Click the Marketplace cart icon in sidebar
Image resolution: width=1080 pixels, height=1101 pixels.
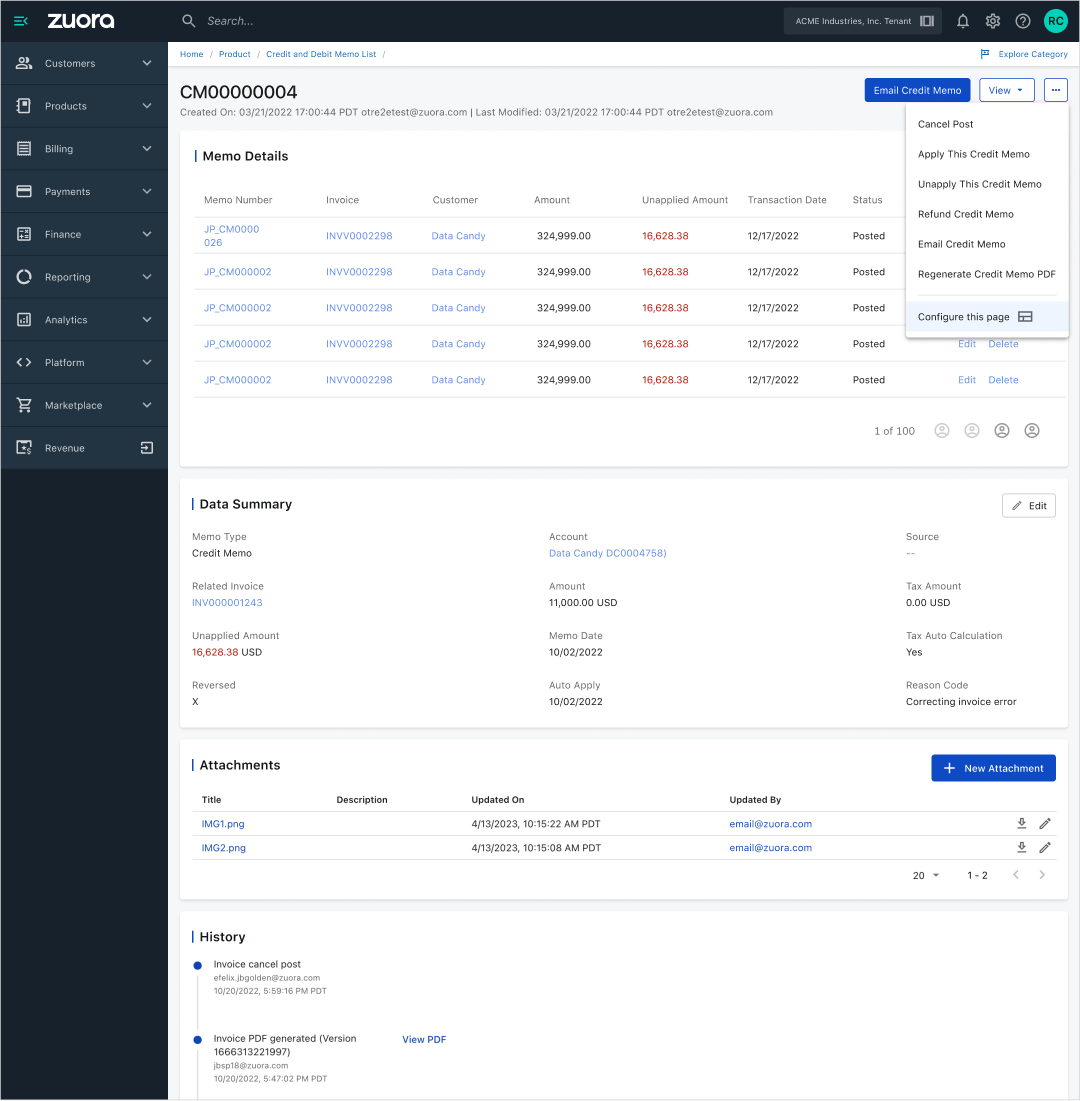(23, 405)
